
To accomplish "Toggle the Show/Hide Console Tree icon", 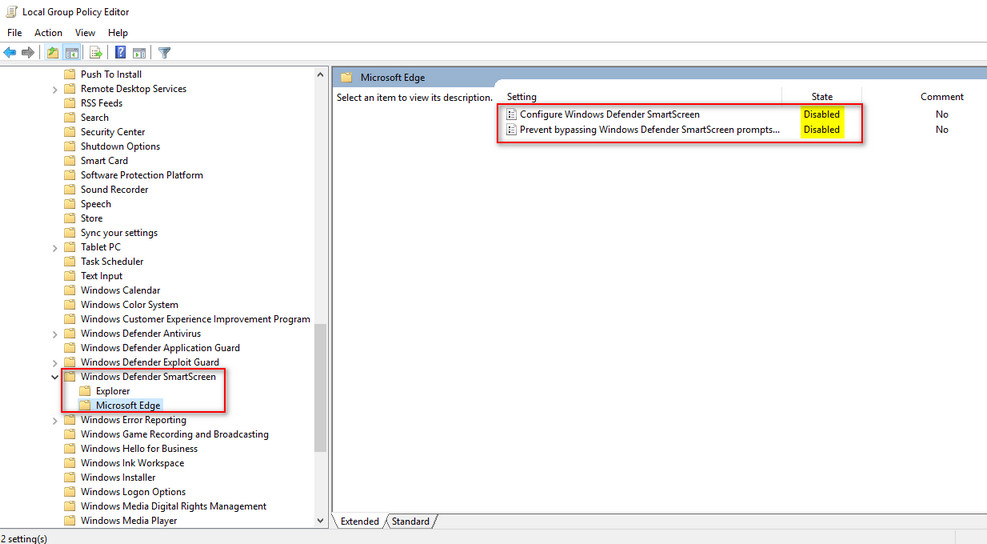I will [72, 53].
